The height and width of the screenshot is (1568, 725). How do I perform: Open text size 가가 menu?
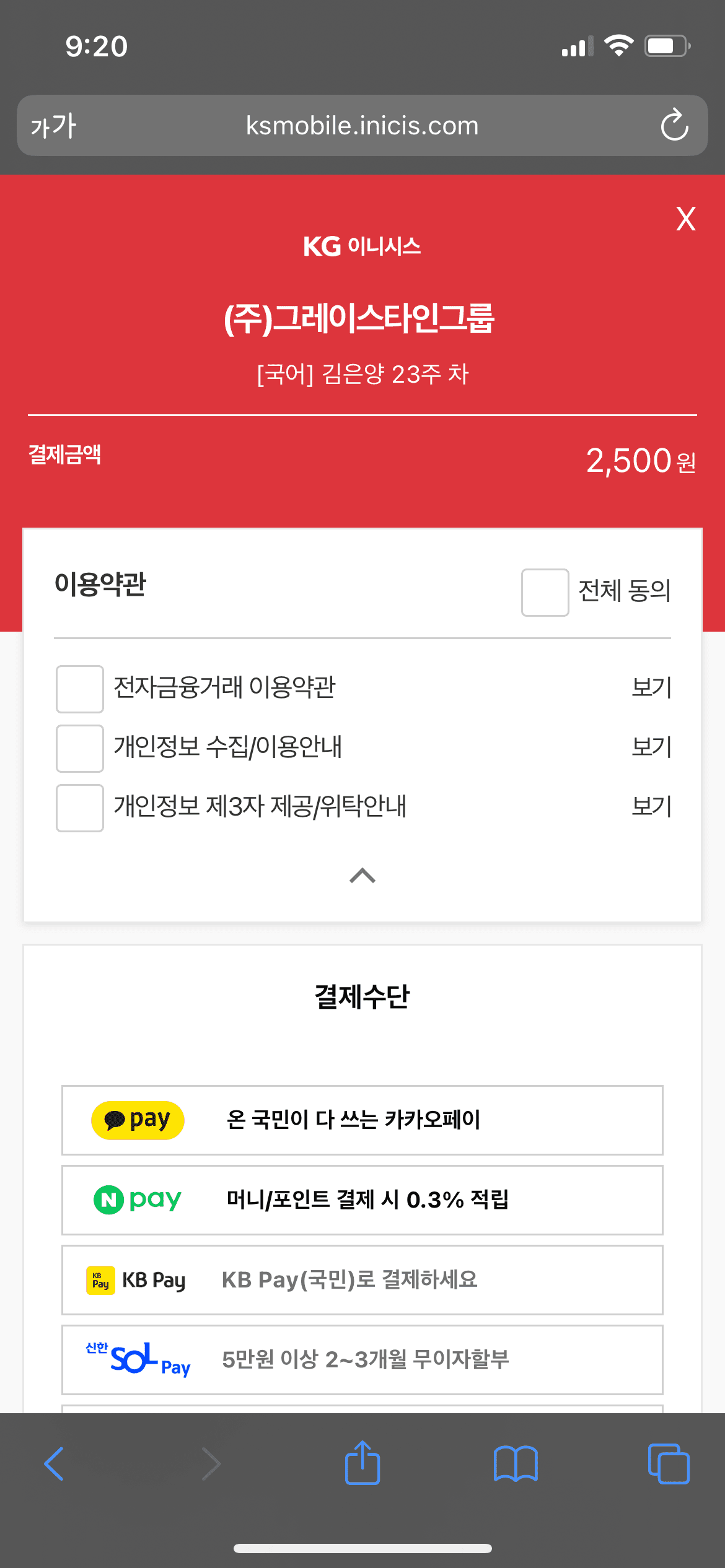(53, 126)
